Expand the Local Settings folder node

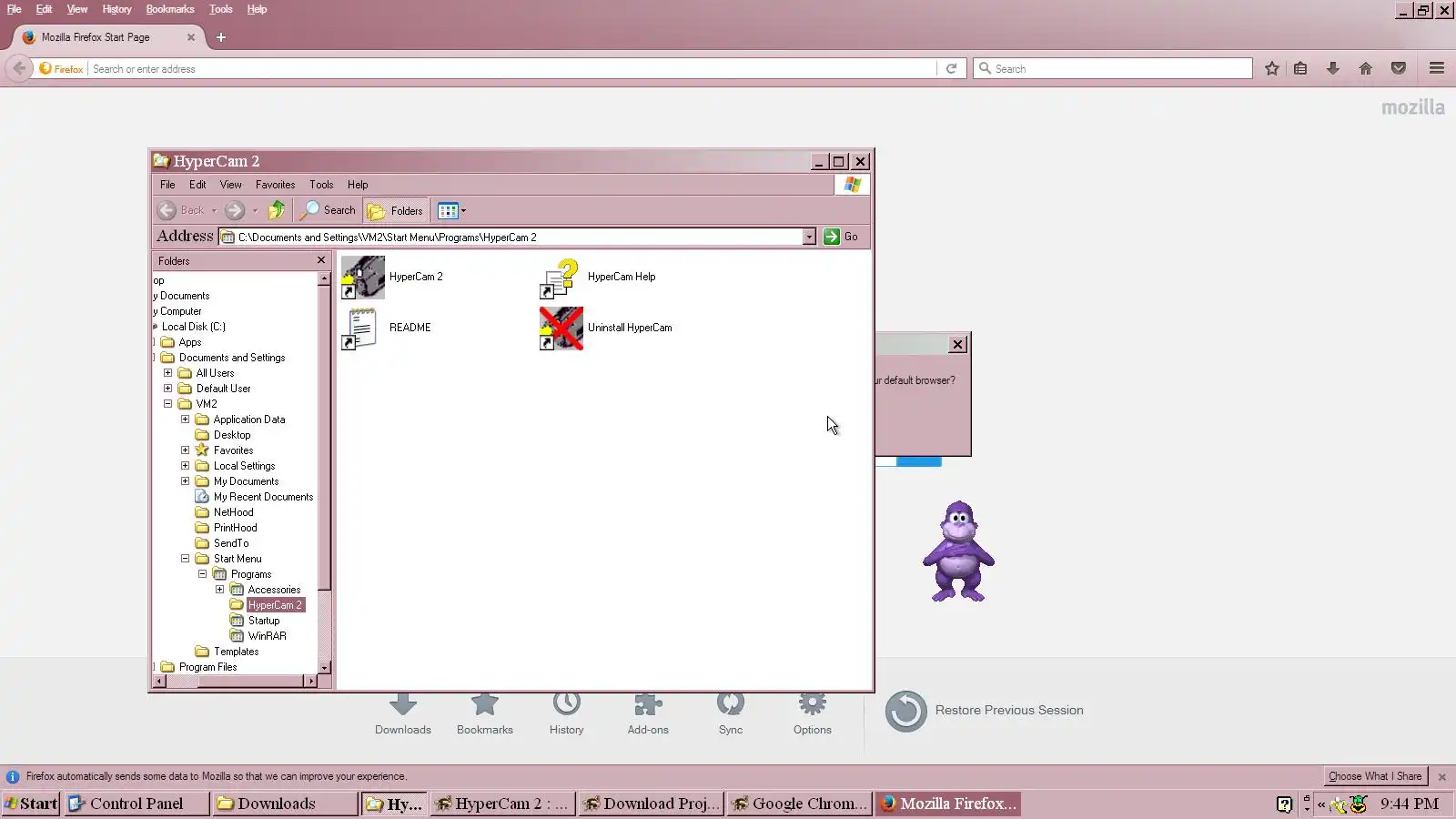click(185, 466)
